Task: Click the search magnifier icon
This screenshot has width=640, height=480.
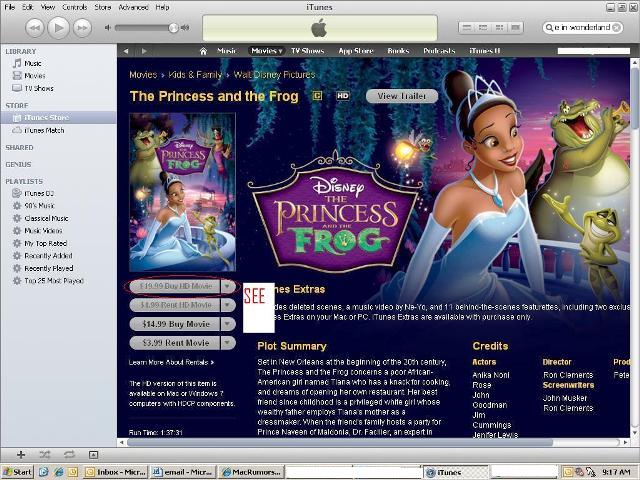Action: [x=549, y=27]
